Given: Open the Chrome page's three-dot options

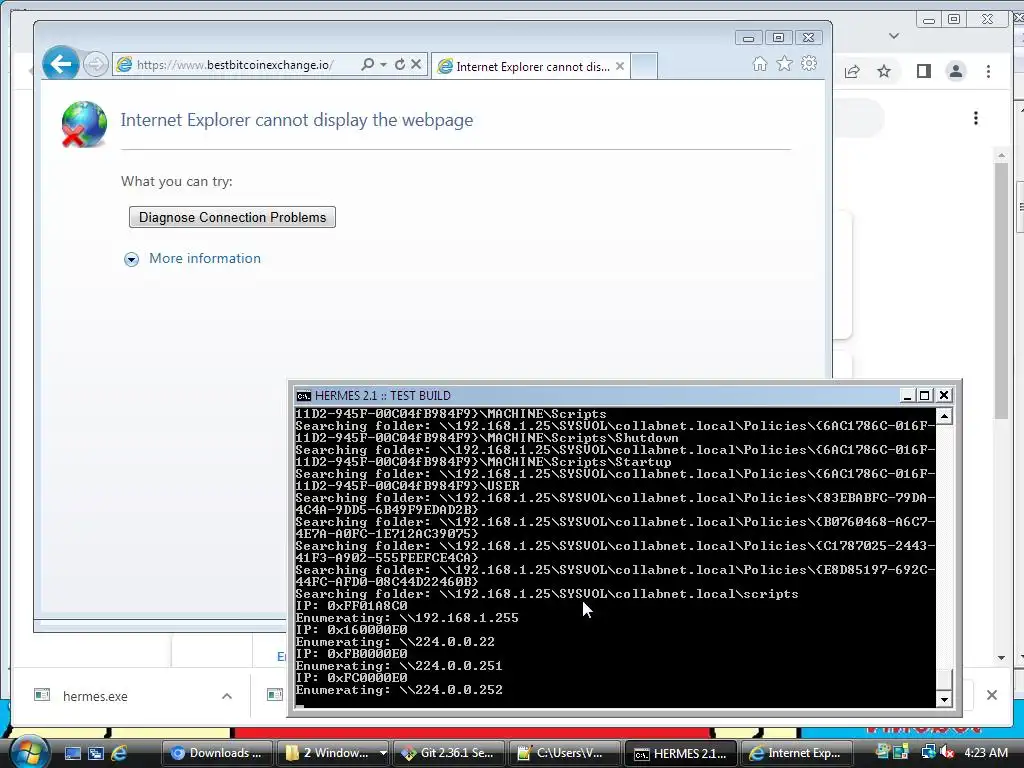Looking at the screenshot, I should tap(976, 118).
